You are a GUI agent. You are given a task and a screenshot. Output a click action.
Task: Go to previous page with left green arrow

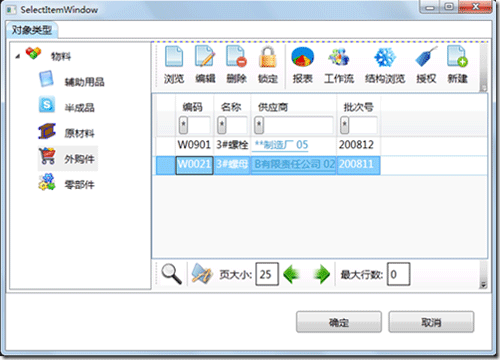click(x=291, y=274)
